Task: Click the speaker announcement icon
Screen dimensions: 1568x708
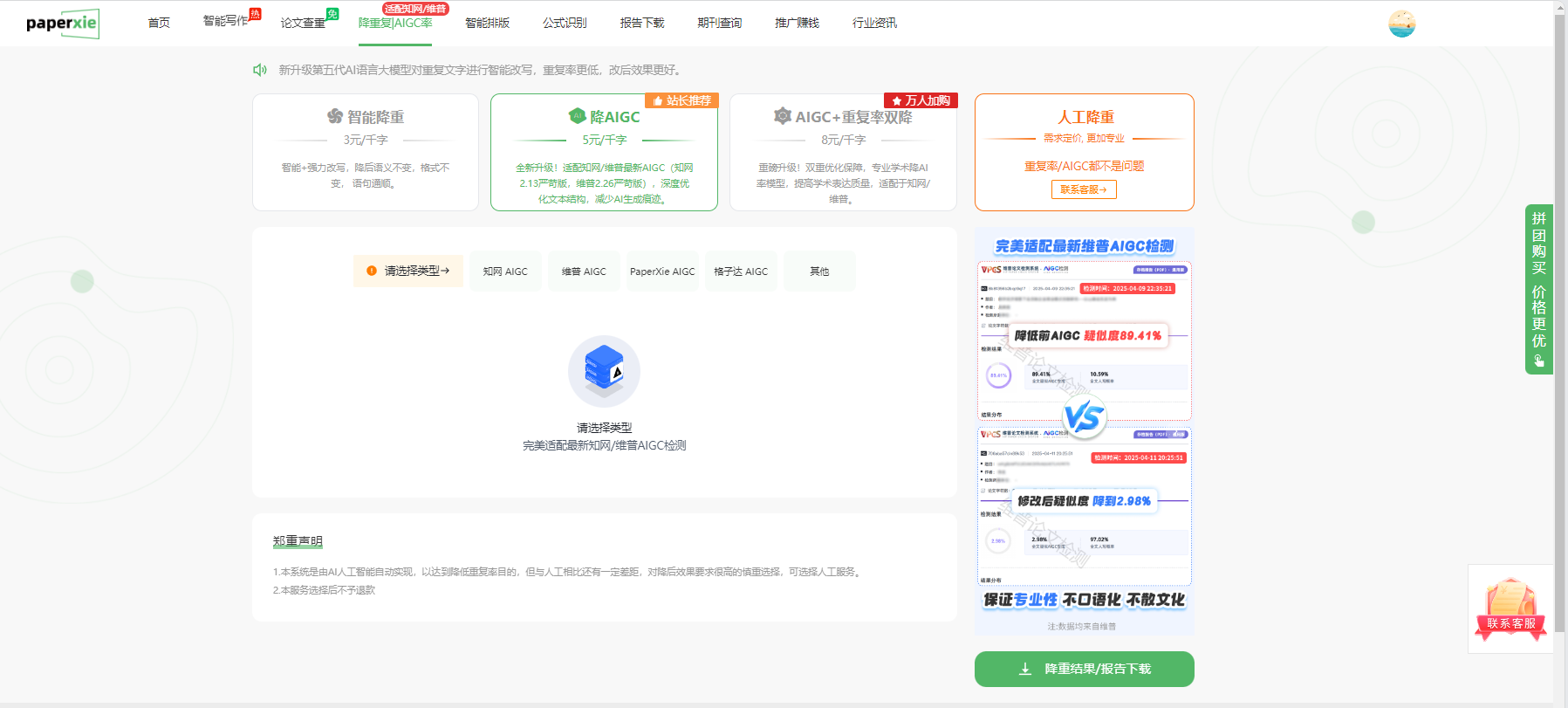Action: pos(260,70)
